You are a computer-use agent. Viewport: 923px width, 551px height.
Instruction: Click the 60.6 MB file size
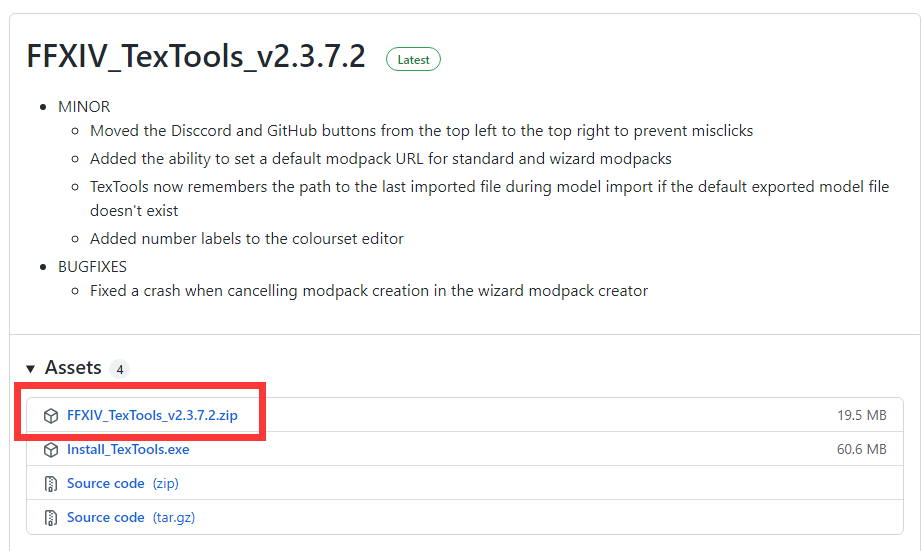pyautogui.click(x=861, y=450)
